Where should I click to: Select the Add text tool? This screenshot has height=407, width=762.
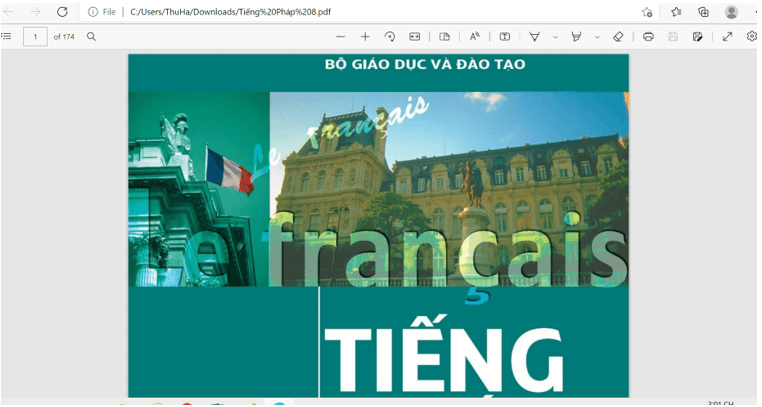point(505,36)
